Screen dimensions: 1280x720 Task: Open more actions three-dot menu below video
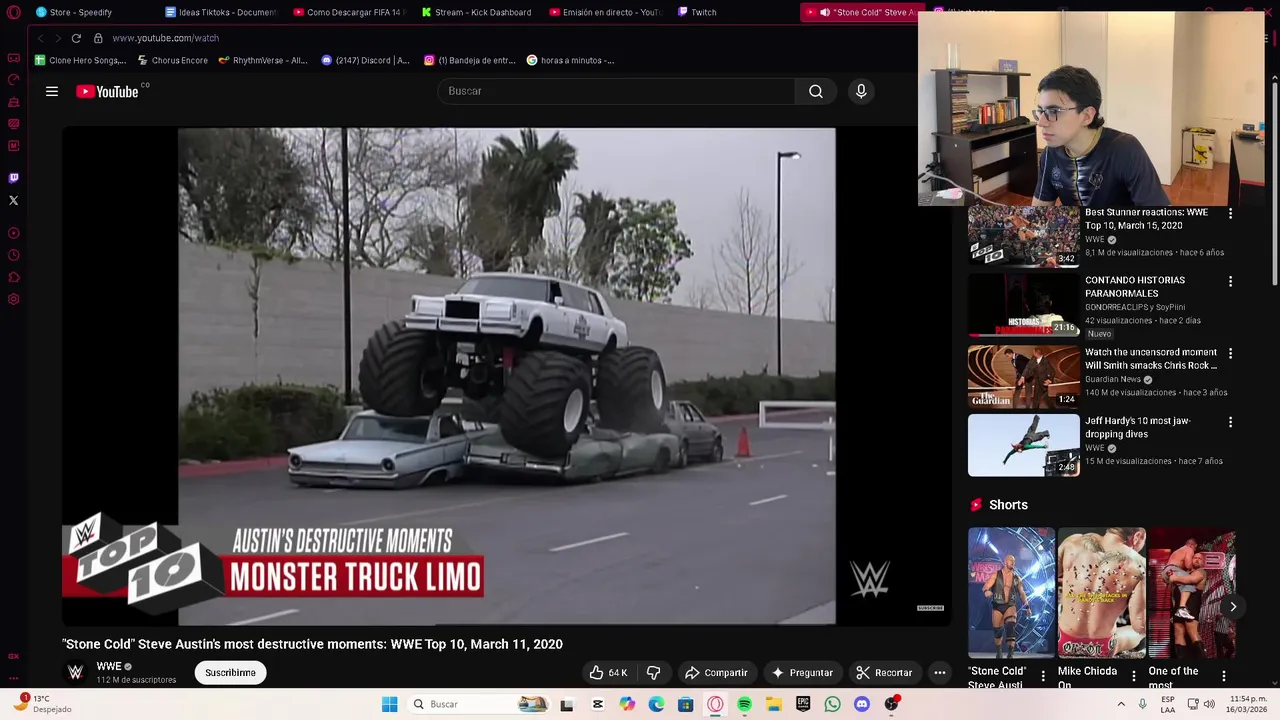[x=939, y=673]
